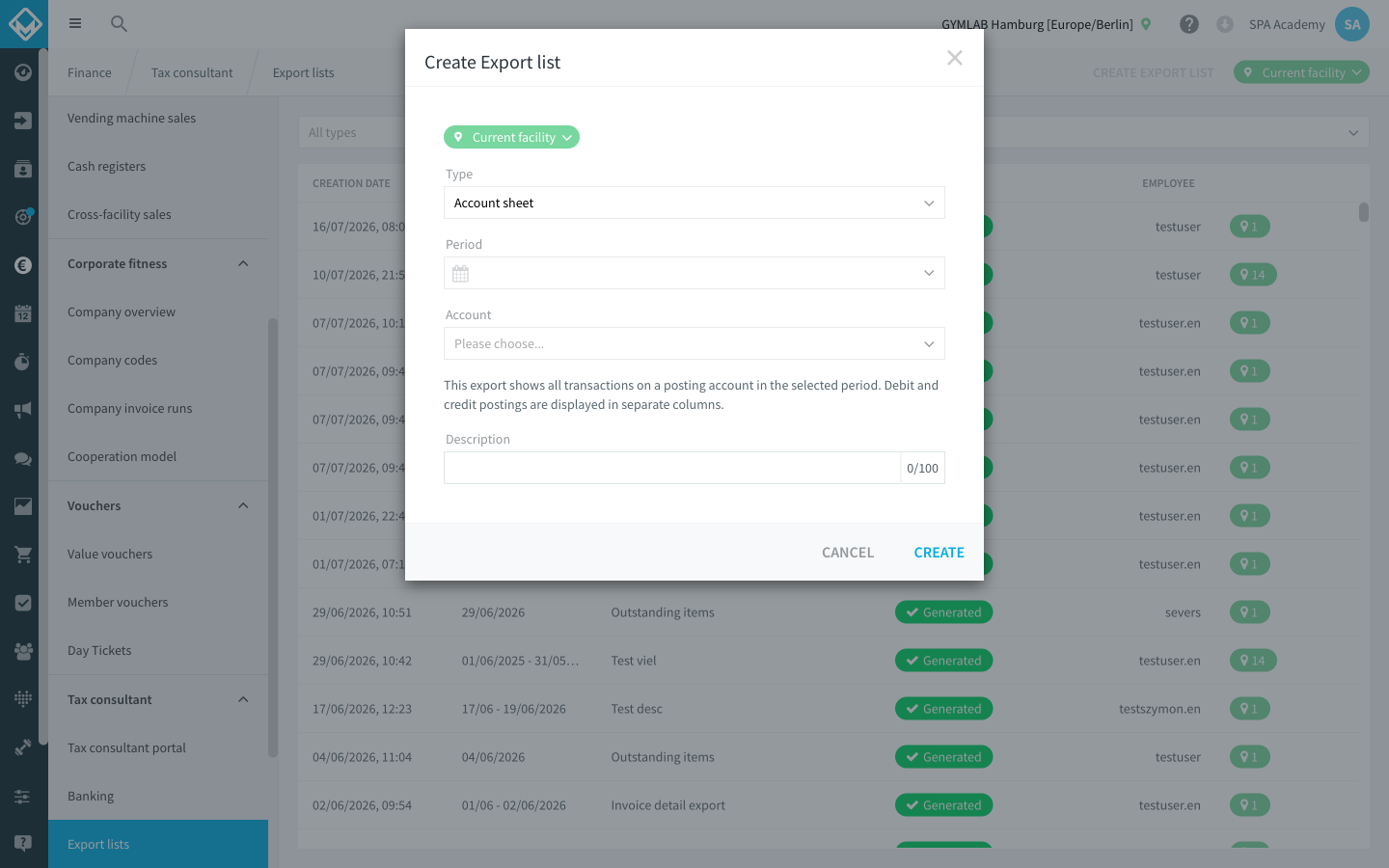Open Cross-facility sales menu item

pos(158,214)
